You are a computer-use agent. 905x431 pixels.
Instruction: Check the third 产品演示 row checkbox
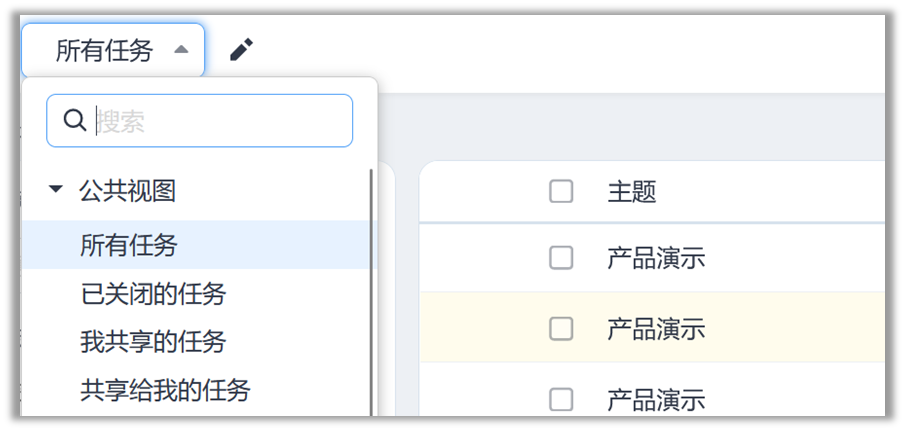pos(561,400)
